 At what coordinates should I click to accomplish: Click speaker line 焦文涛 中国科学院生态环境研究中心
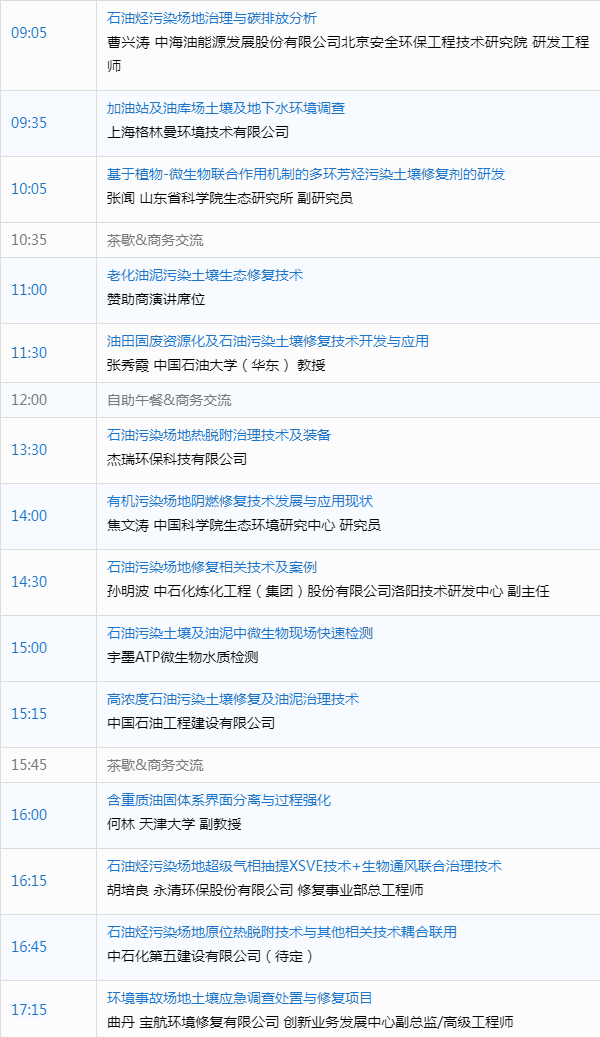[244, 524]
